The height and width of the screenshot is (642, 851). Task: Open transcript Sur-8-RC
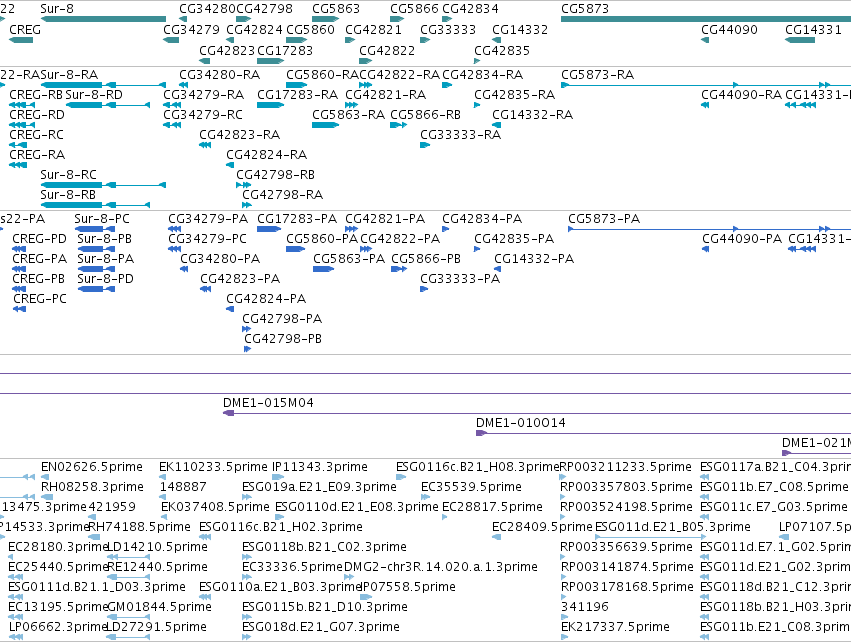coord(68,175)
